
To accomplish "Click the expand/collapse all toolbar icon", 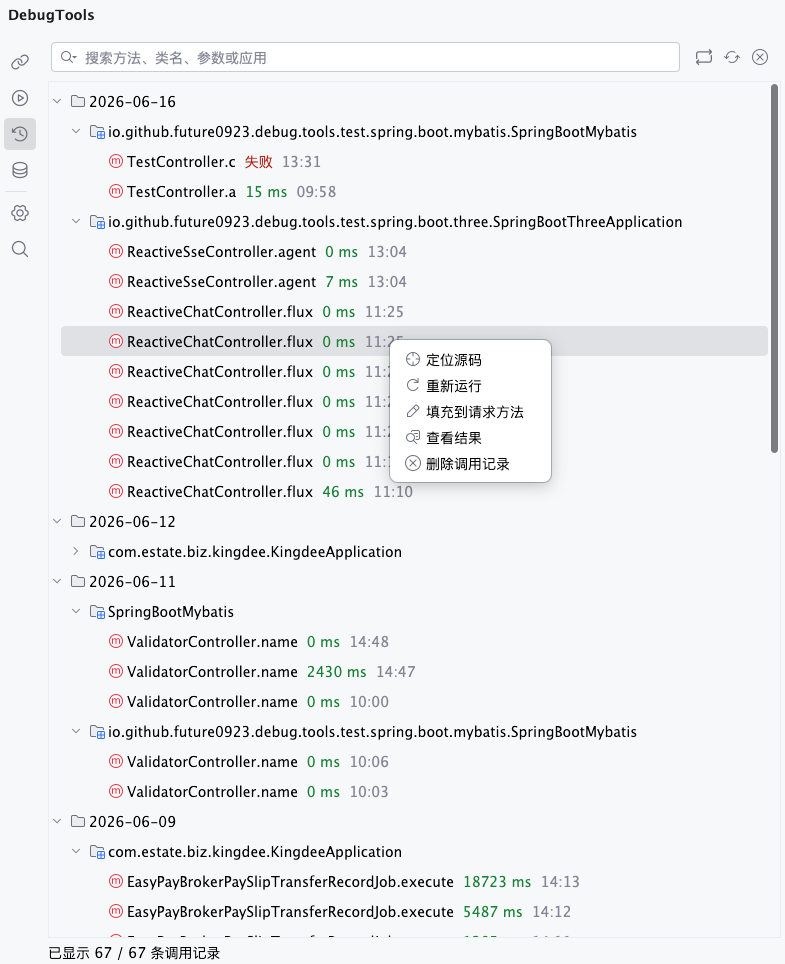I will [704, 57].
